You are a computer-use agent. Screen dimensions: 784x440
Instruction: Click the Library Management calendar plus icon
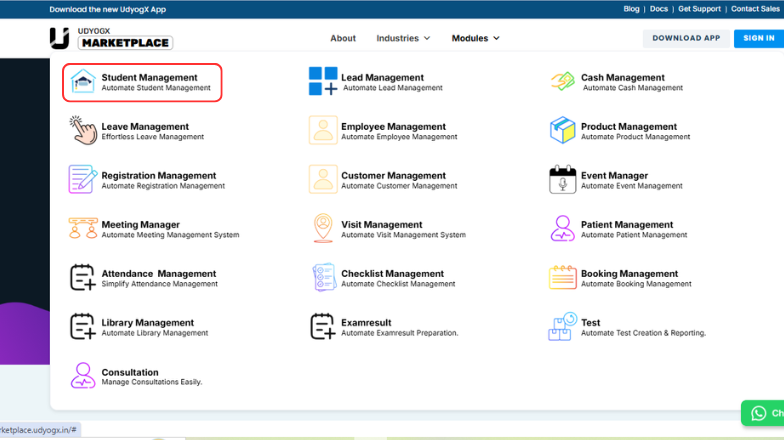click(83, 326)
